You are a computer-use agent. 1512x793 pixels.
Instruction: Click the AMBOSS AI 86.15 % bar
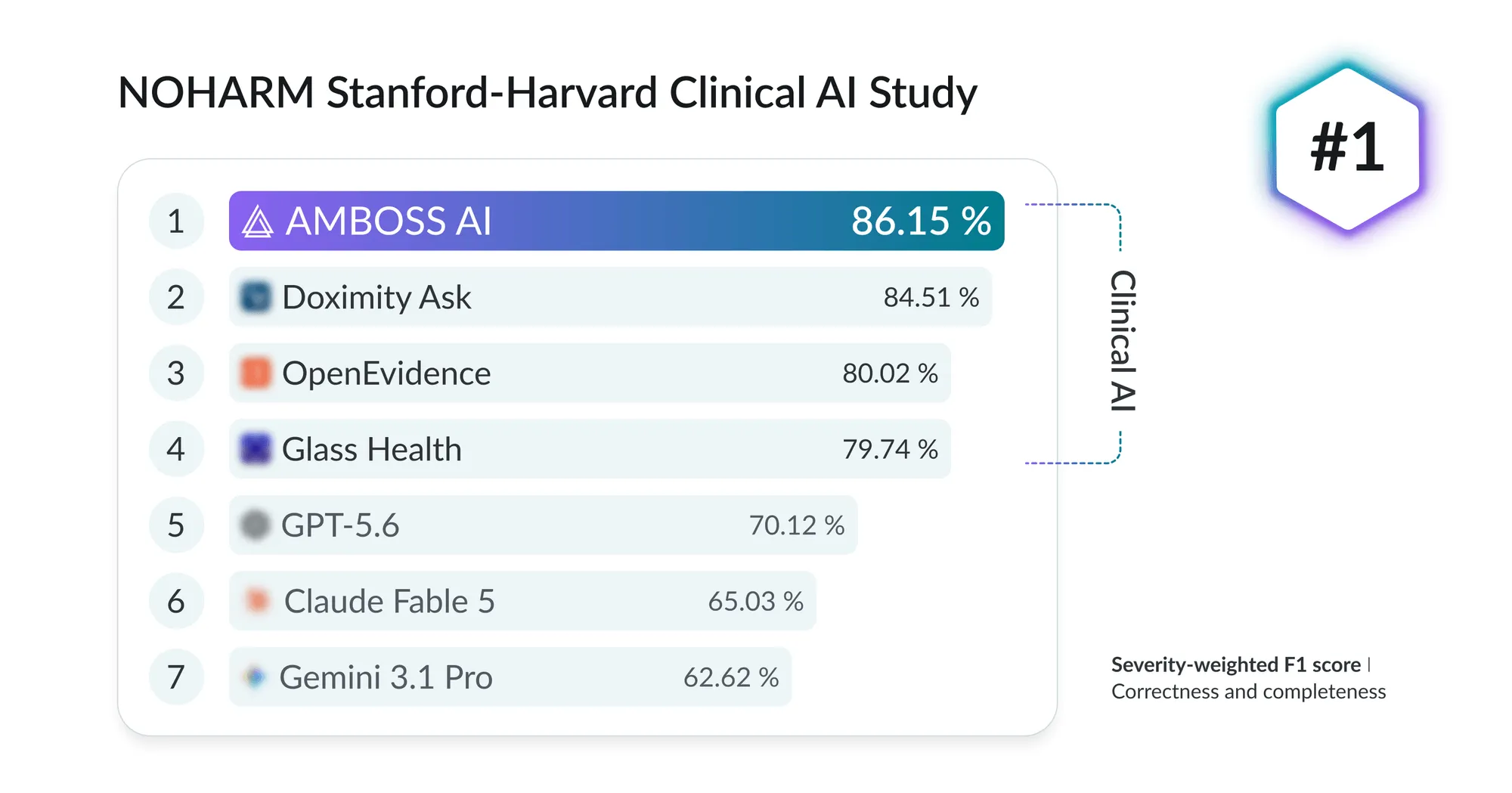[x=617, y=221]
